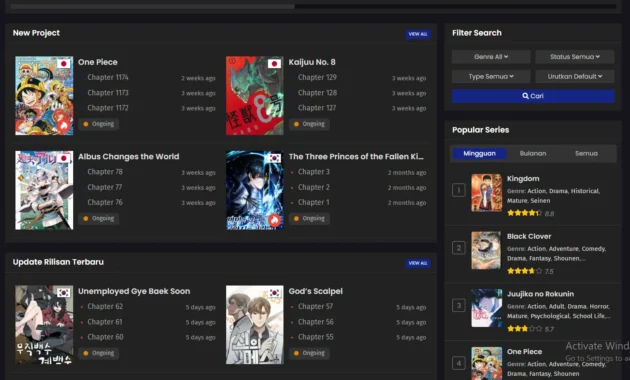The height and width of the screenshot is (380, 630).
Task: Open Albus Chapter 78
Action: point(105,172)
